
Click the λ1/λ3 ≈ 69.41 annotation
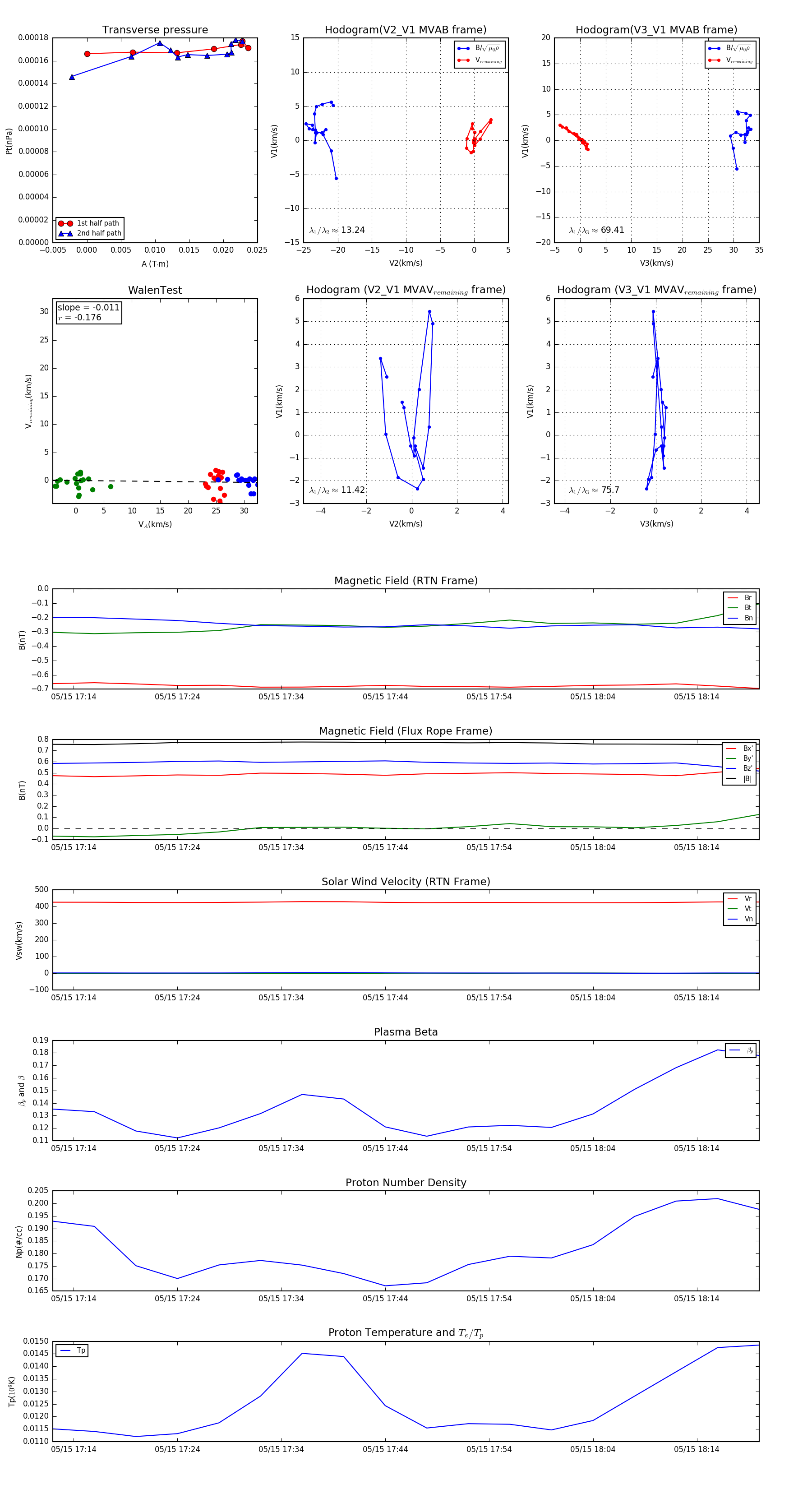(x=596, y=230)
